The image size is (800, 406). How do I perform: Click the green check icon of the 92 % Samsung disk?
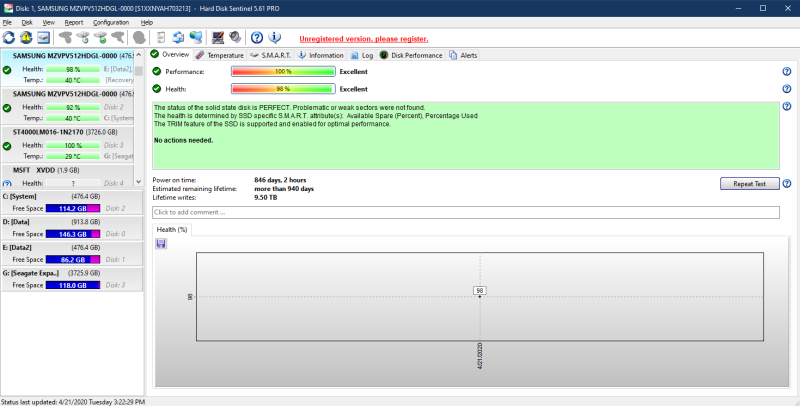point(7,108)
